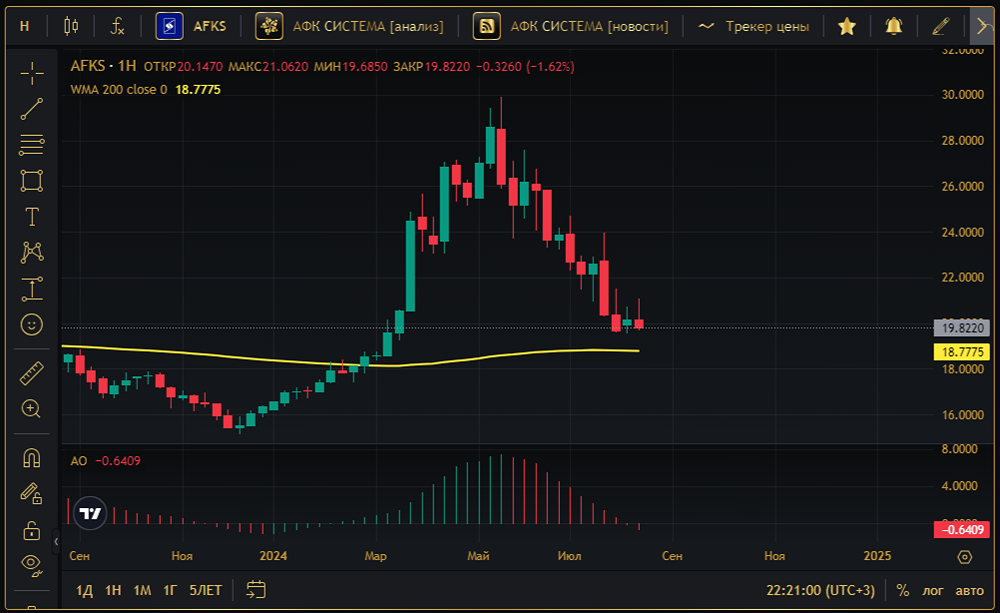Click the TradingView logo
This screenshot has width=1000, height=613.
click(x=90, y=513)
